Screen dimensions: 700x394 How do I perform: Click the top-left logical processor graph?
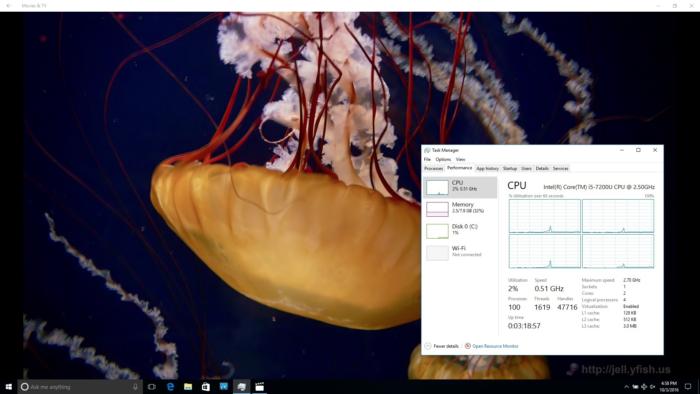click(x=545, y=216)
